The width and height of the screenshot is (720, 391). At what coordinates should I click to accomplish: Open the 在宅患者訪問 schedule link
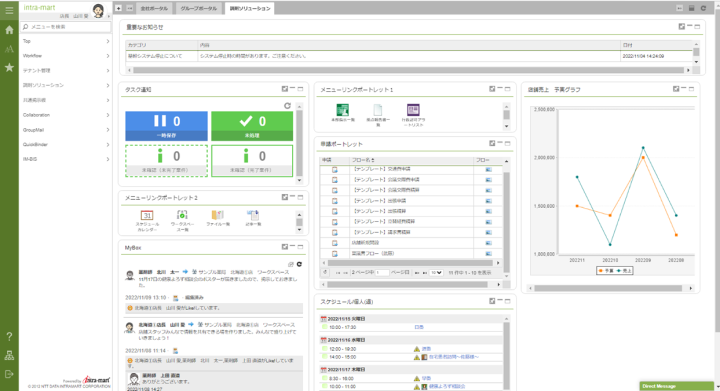pyautogui.click(x=454, y=357)
